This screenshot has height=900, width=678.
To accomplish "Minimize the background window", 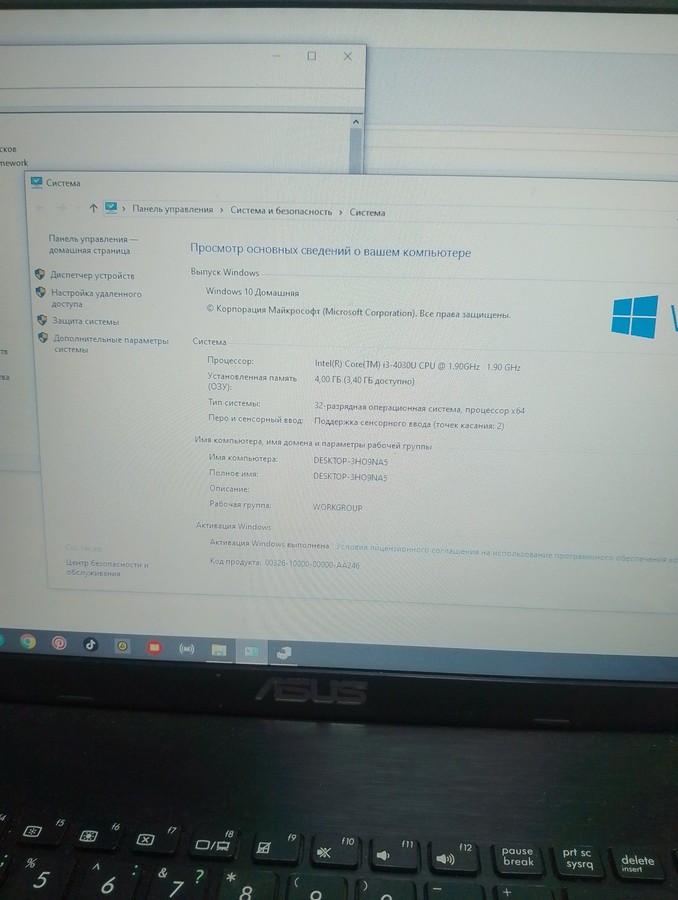I will 277,56.
